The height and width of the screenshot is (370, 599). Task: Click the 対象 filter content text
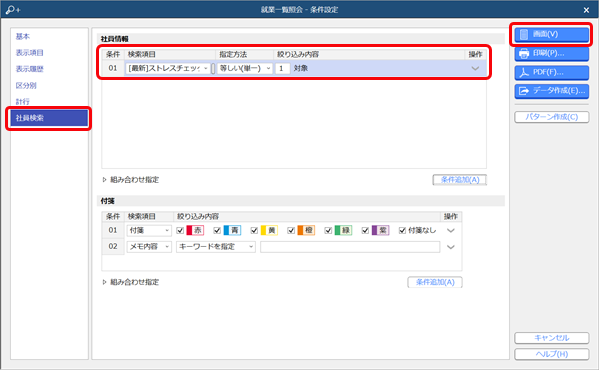[301, 68]
